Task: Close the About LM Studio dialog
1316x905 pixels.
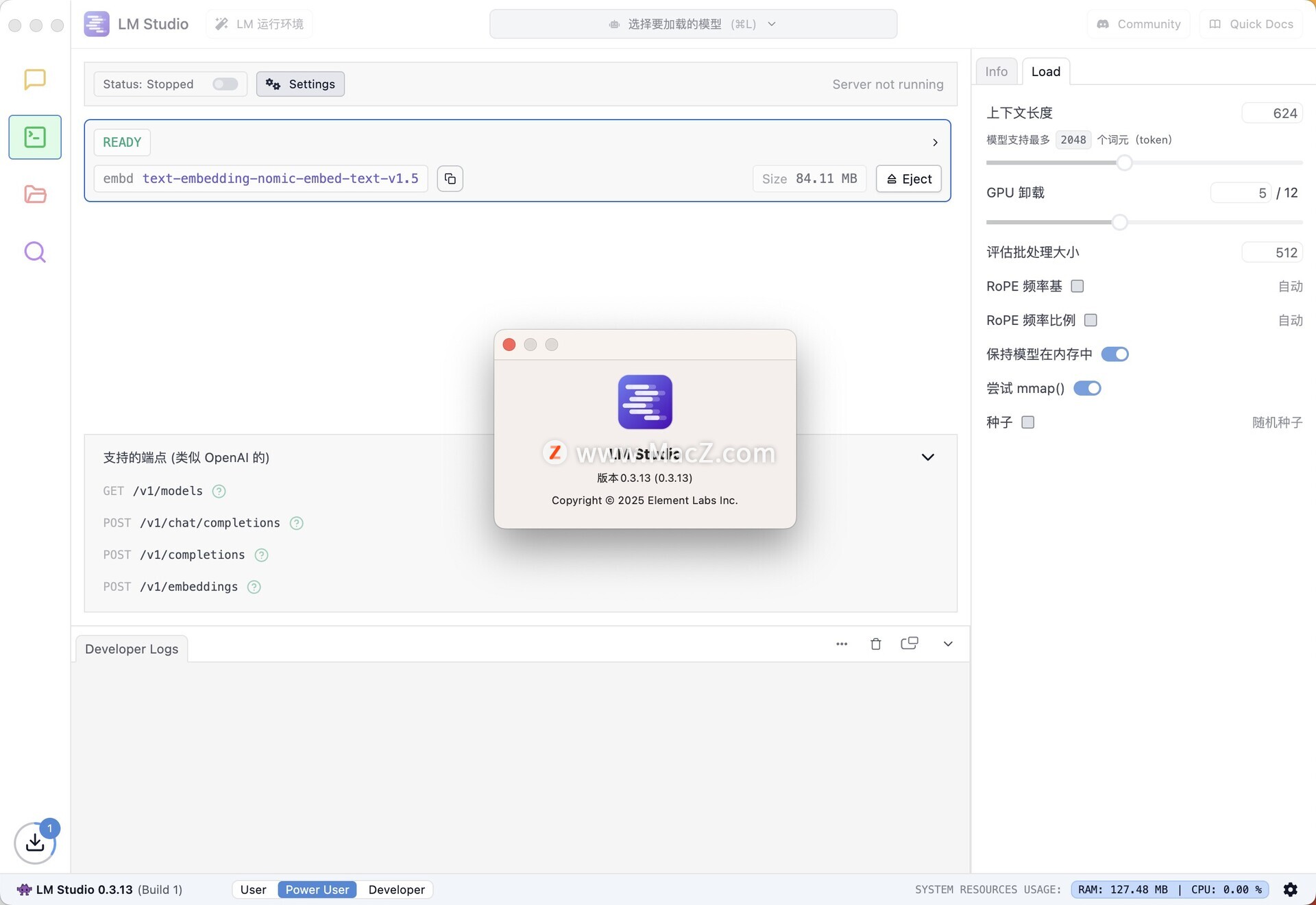Action: point(509,344)
